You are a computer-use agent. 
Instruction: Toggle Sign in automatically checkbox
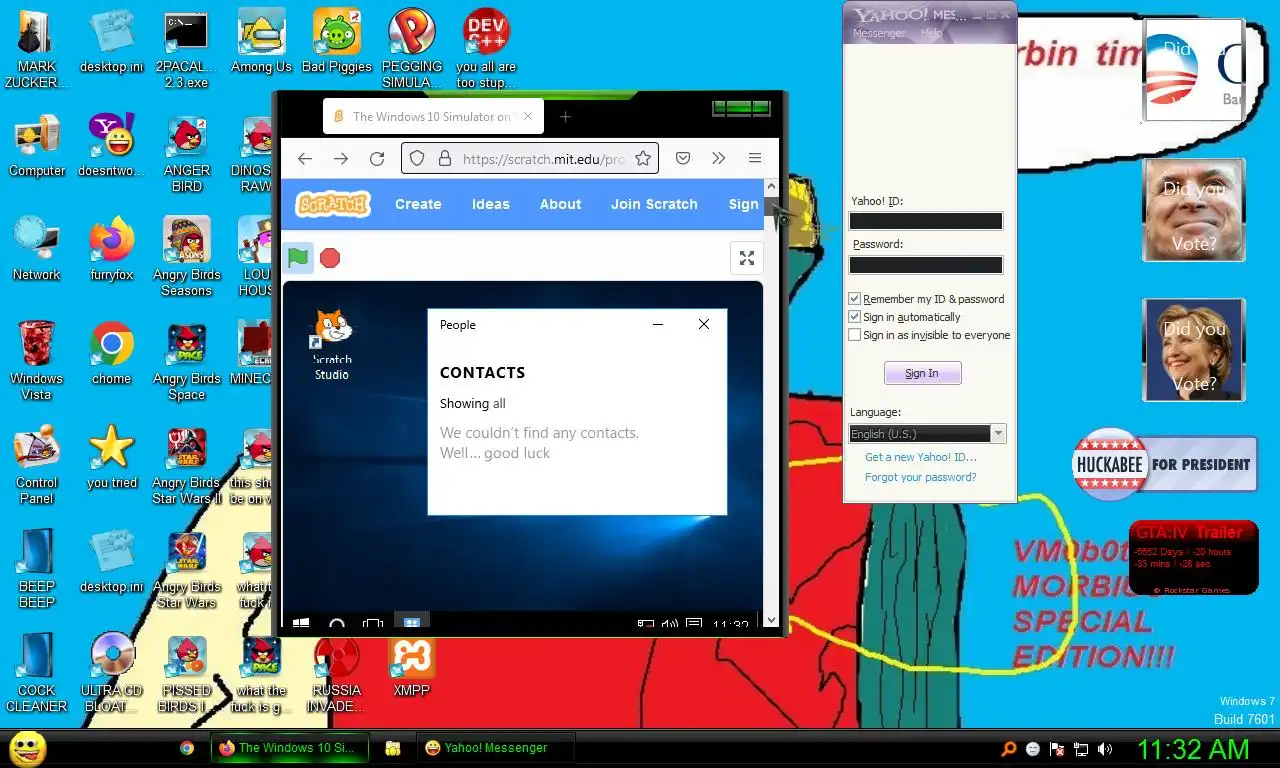[855, 317]
